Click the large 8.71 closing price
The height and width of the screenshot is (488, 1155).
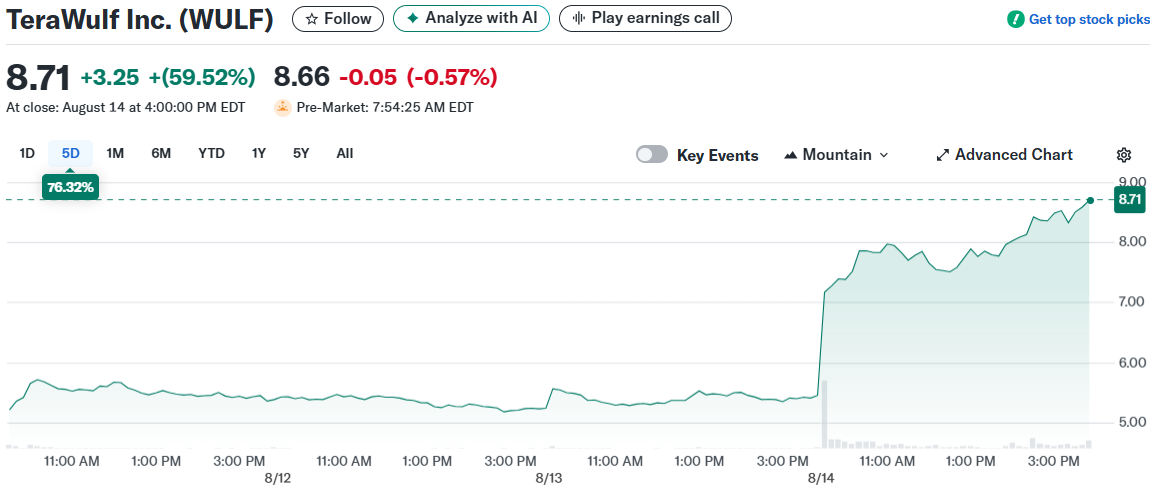click(x=38, y=77)
